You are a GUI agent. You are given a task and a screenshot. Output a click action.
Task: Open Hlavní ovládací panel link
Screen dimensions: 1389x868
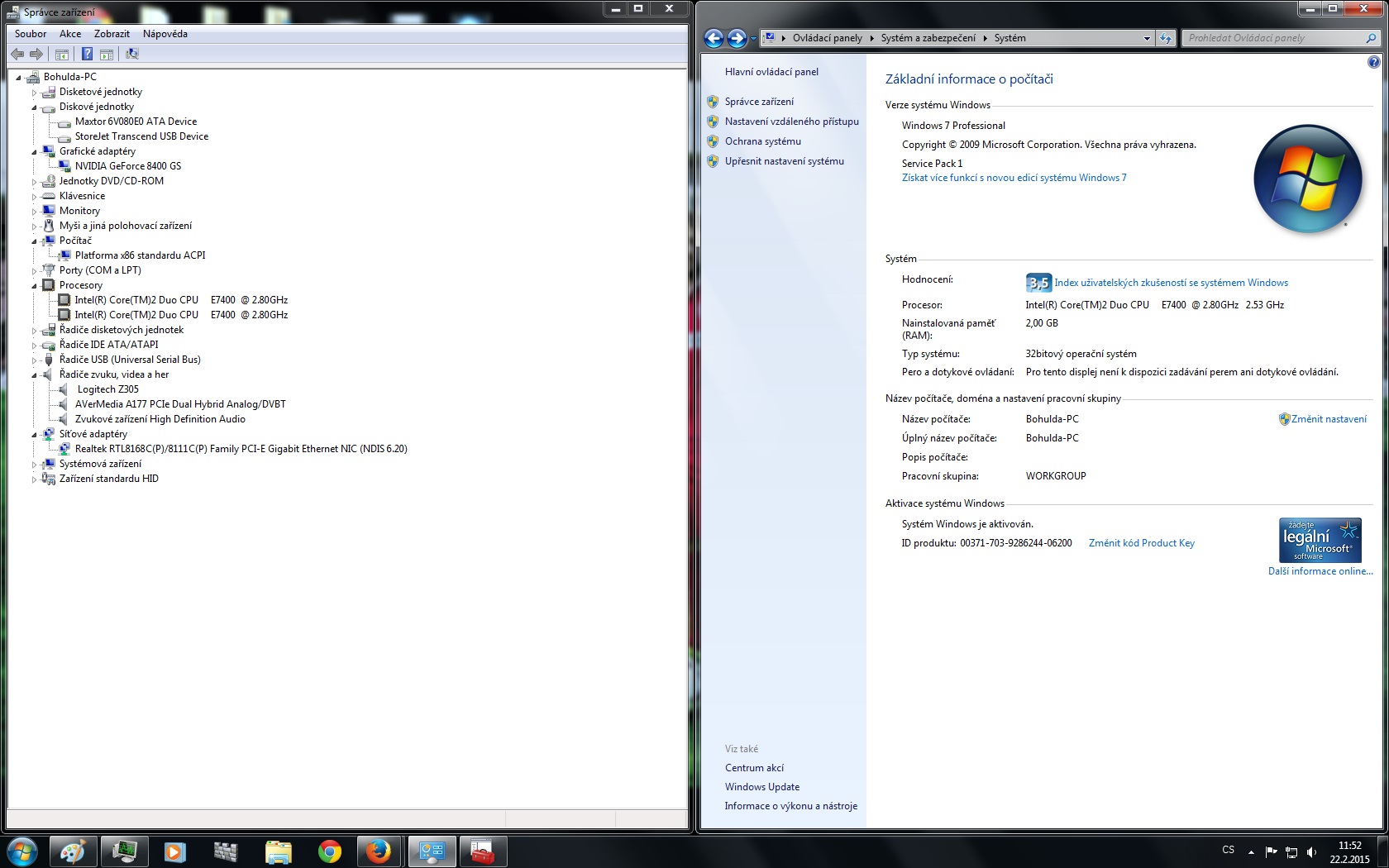coord(771,72)
